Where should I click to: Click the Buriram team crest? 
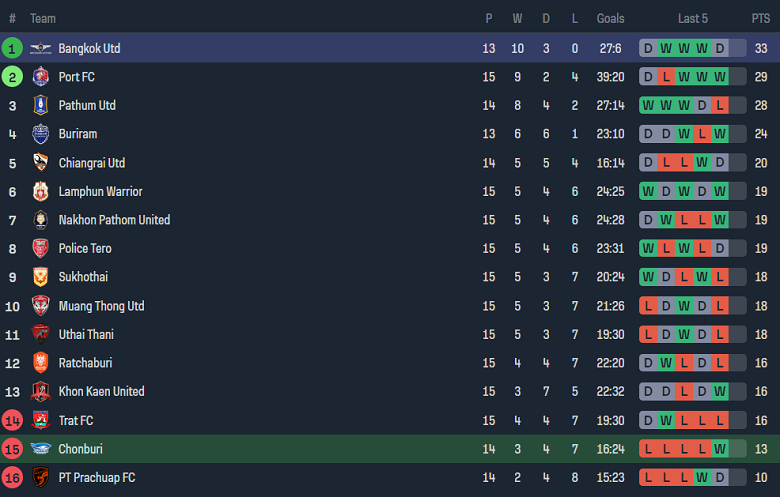(x=40, y=134)
